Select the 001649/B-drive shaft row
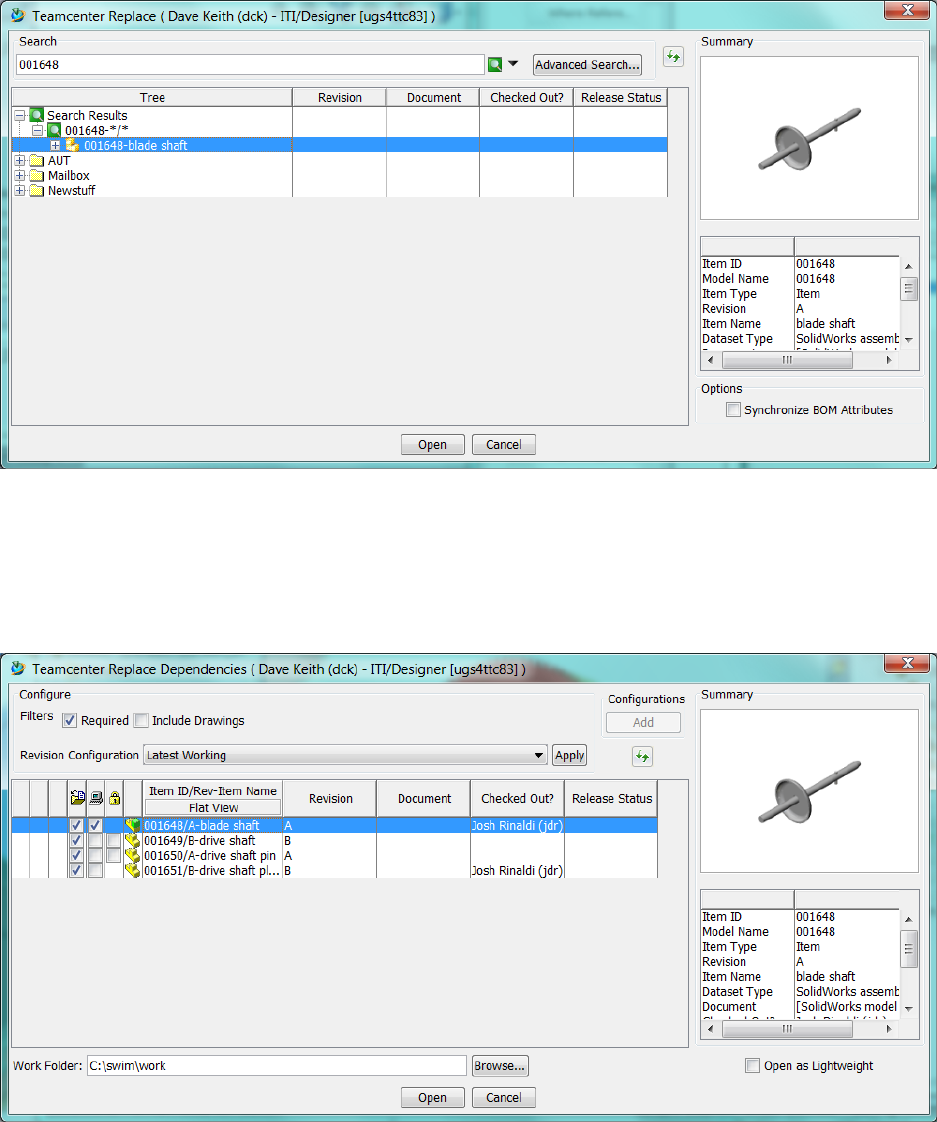The width and height of the screenshot is (937, 1122). point(334,840)
